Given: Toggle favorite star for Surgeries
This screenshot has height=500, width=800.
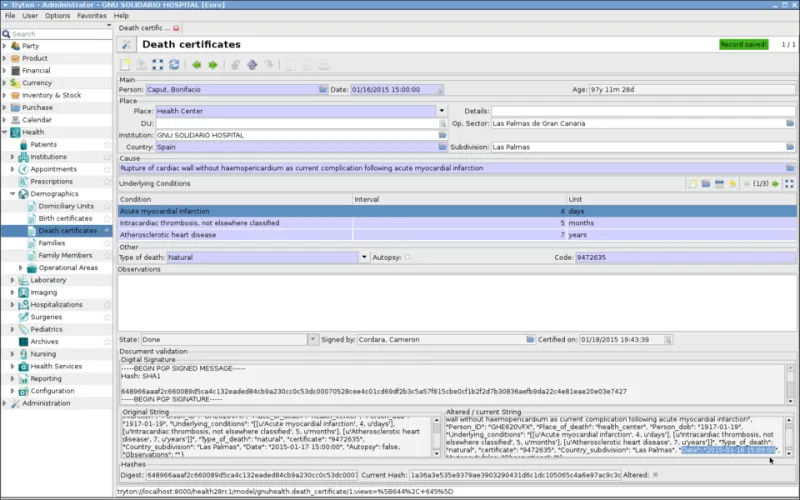Looking at the screenshot, I should [107, 317].
